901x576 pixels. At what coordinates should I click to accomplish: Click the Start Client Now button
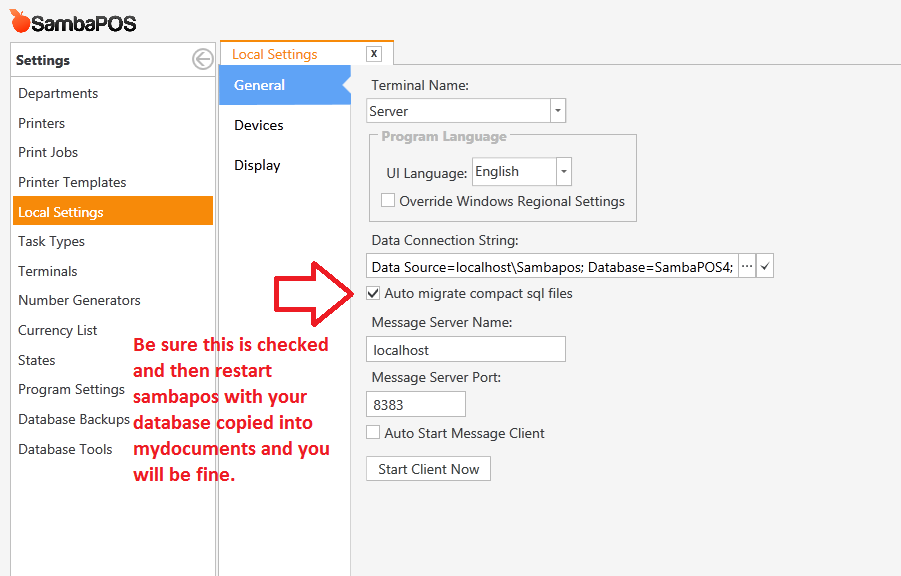coord(429,469)
